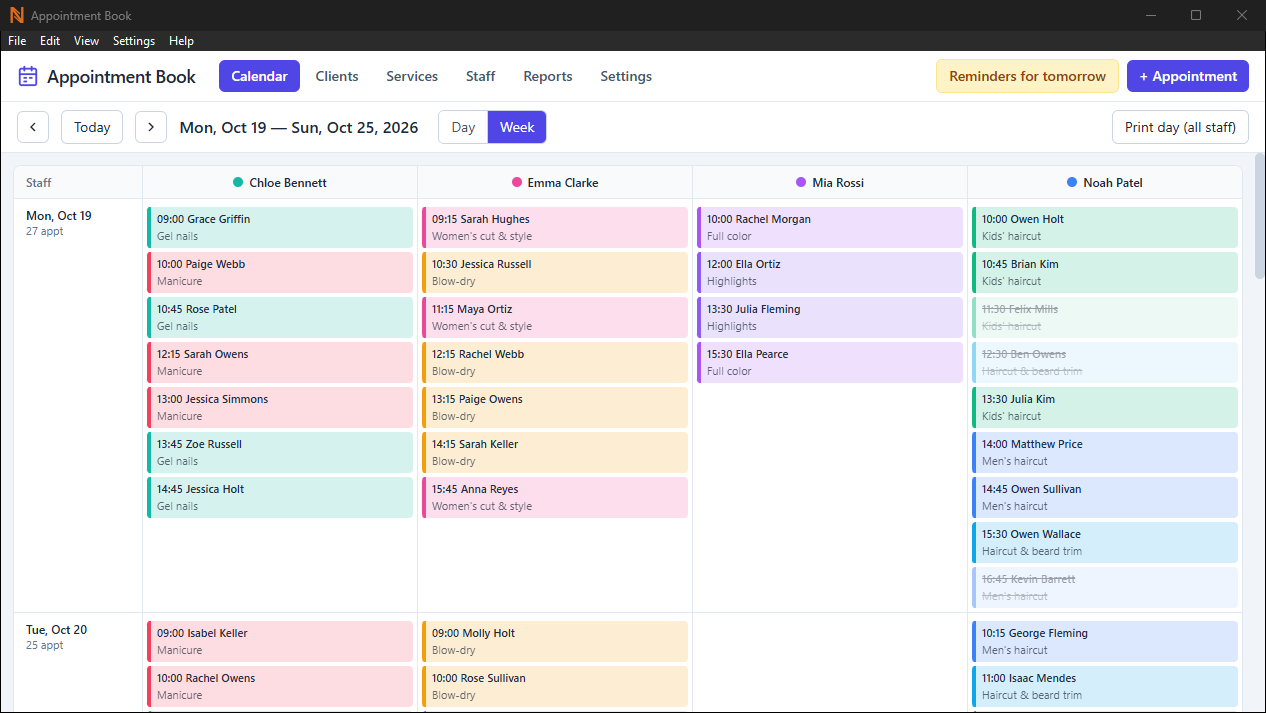Click Chloe Bennett's teal color dot
The height and width of the screenshot is (713, 1266).
[x=238, y=183]
